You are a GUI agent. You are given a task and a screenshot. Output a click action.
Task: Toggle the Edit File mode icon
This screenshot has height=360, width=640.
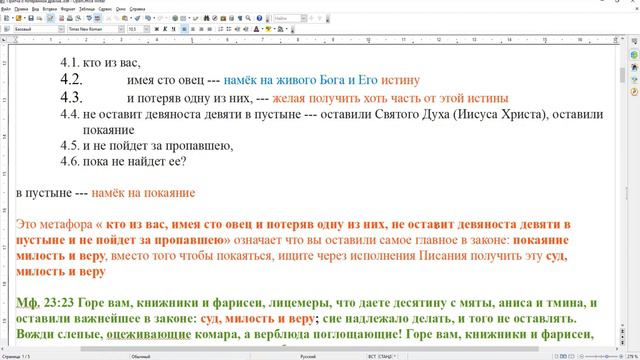(x=51, y=18)
